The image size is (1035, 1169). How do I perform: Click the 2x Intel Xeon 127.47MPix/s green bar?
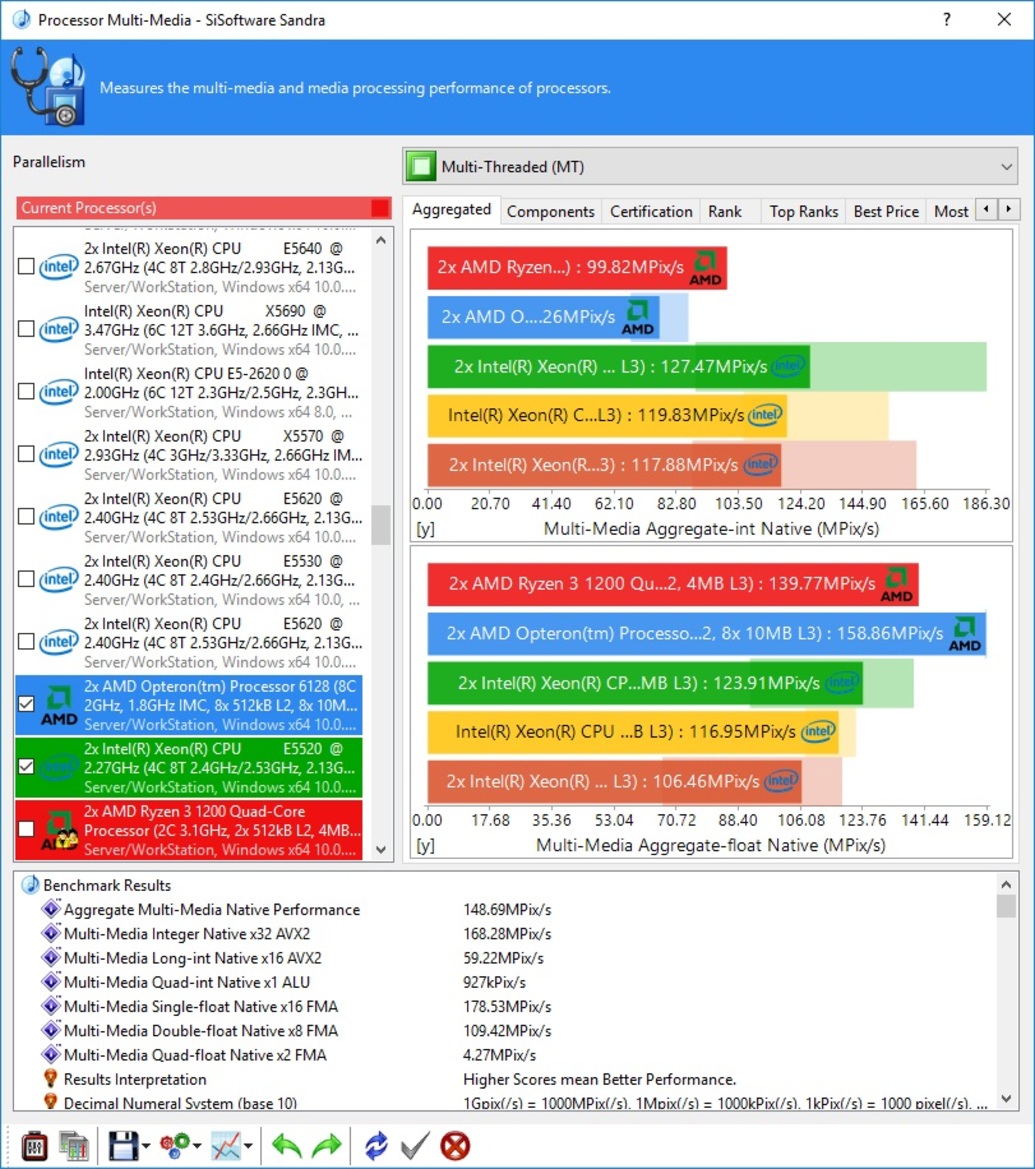click(x=618, y=366)
